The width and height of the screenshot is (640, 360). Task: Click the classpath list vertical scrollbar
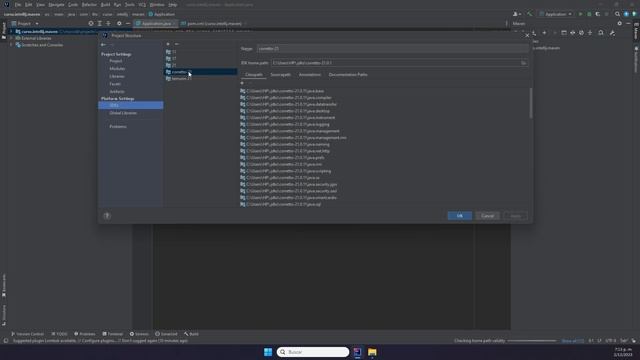(x=531, y=103)
